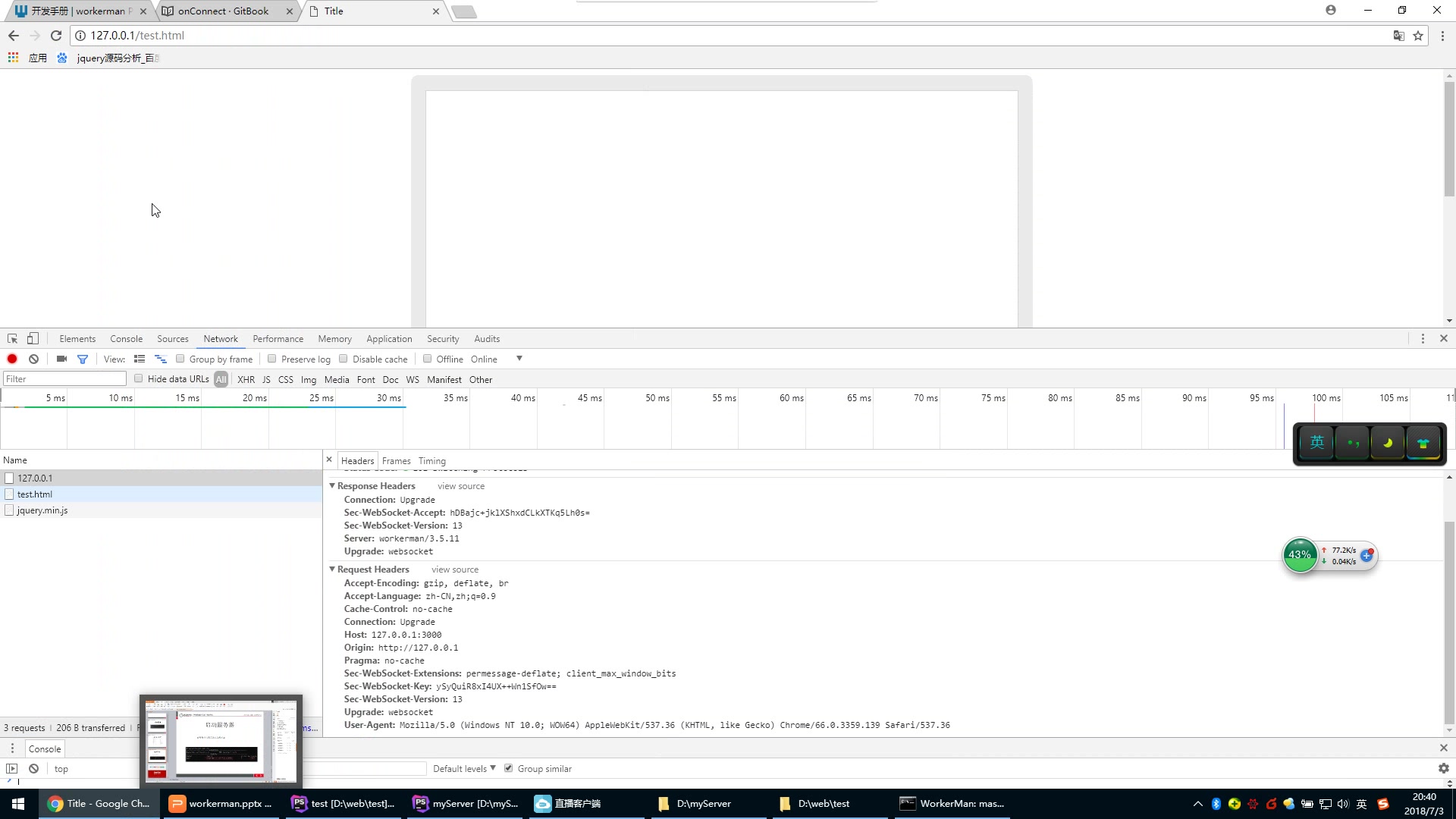The height and width of the screenshot is (819, 1456).
Task: Check the Disable cache option
Action: click(344, 359)
